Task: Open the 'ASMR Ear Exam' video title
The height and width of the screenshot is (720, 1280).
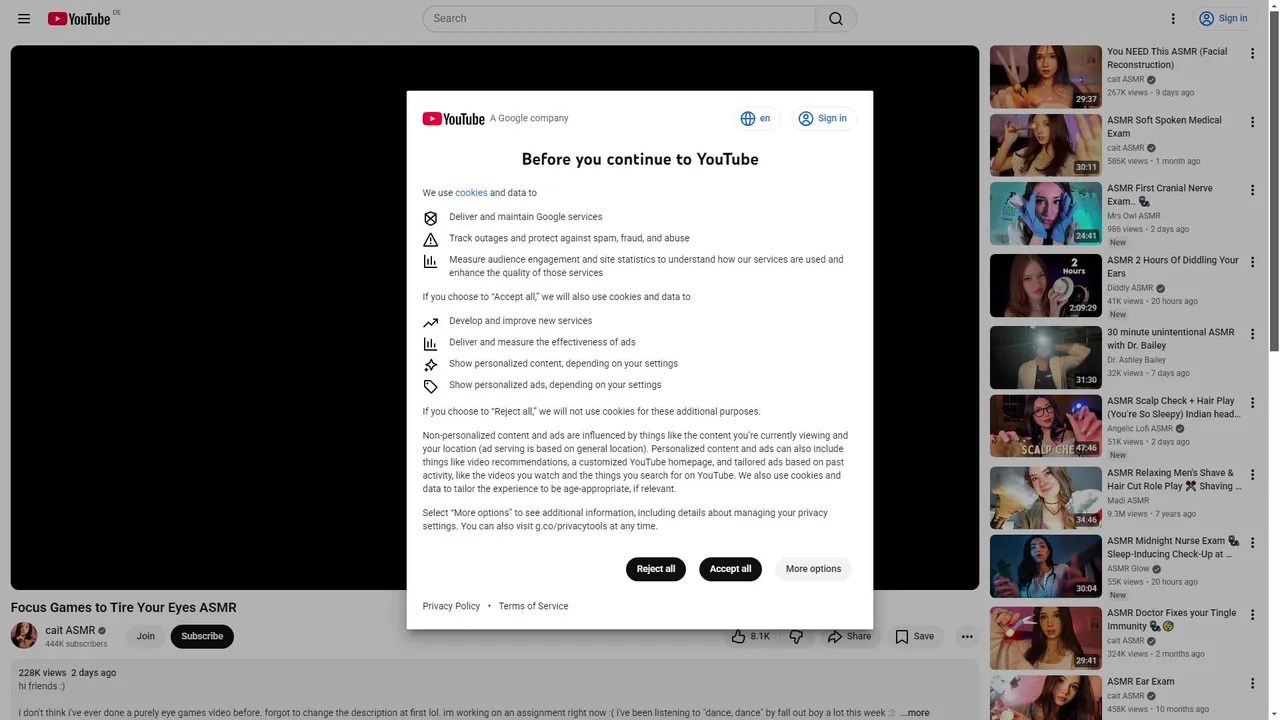Action: [x=1140, y=682]
